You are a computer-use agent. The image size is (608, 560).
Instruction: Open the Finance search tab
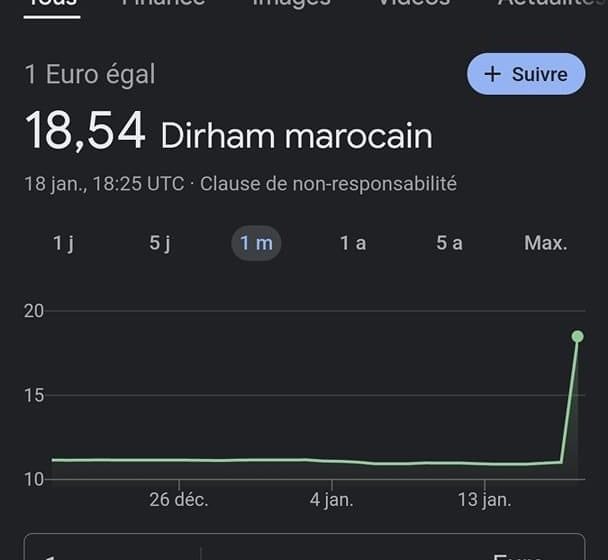tap(163, 3)
